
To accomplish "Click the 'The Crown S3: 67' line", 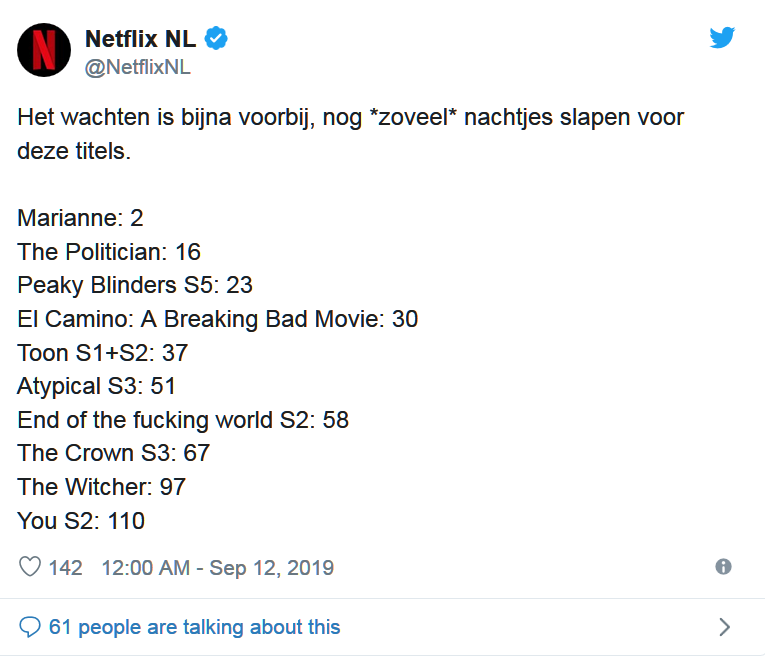I will point(113,453).
